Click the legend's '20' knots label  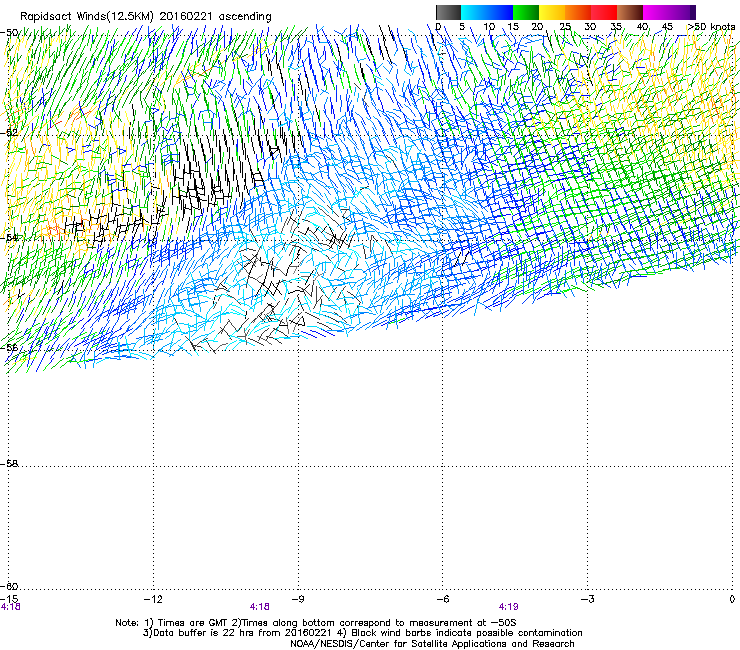[537, 27]
